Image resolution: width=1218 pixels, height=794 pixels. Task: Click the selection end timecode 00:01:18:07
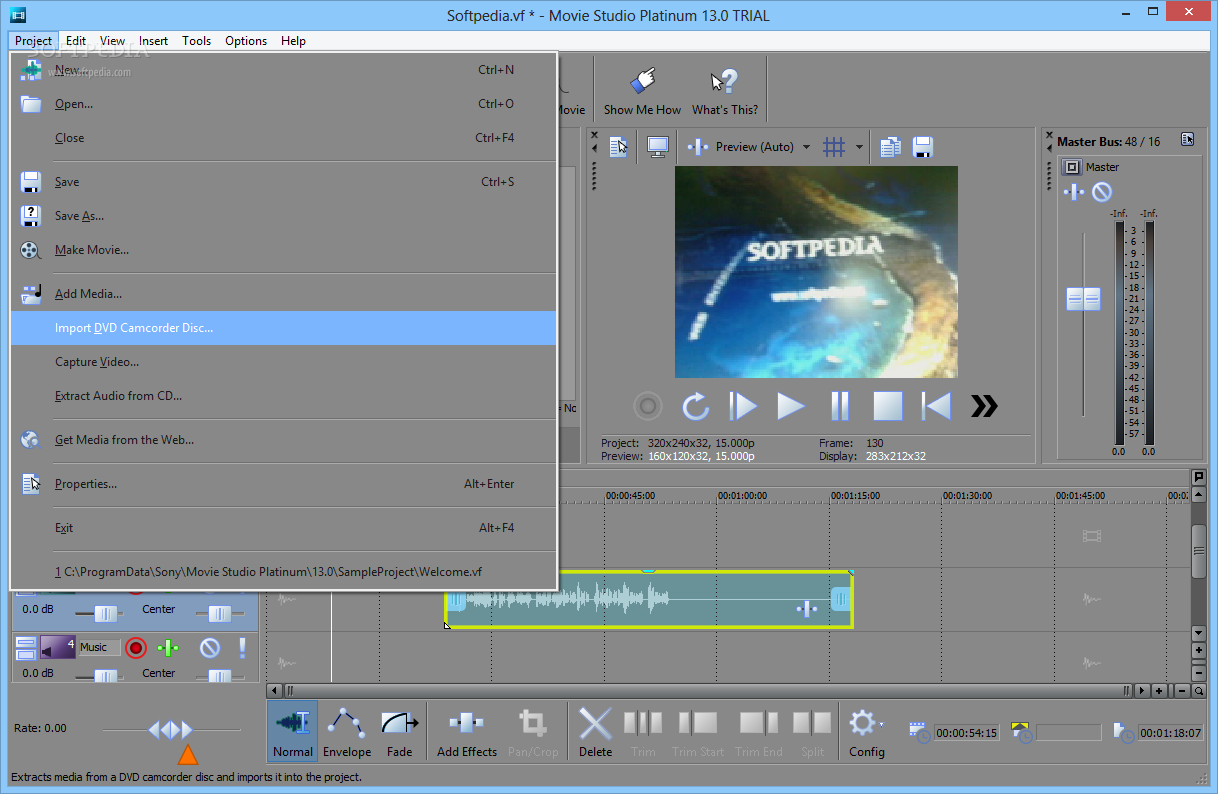coord(1172,732)
